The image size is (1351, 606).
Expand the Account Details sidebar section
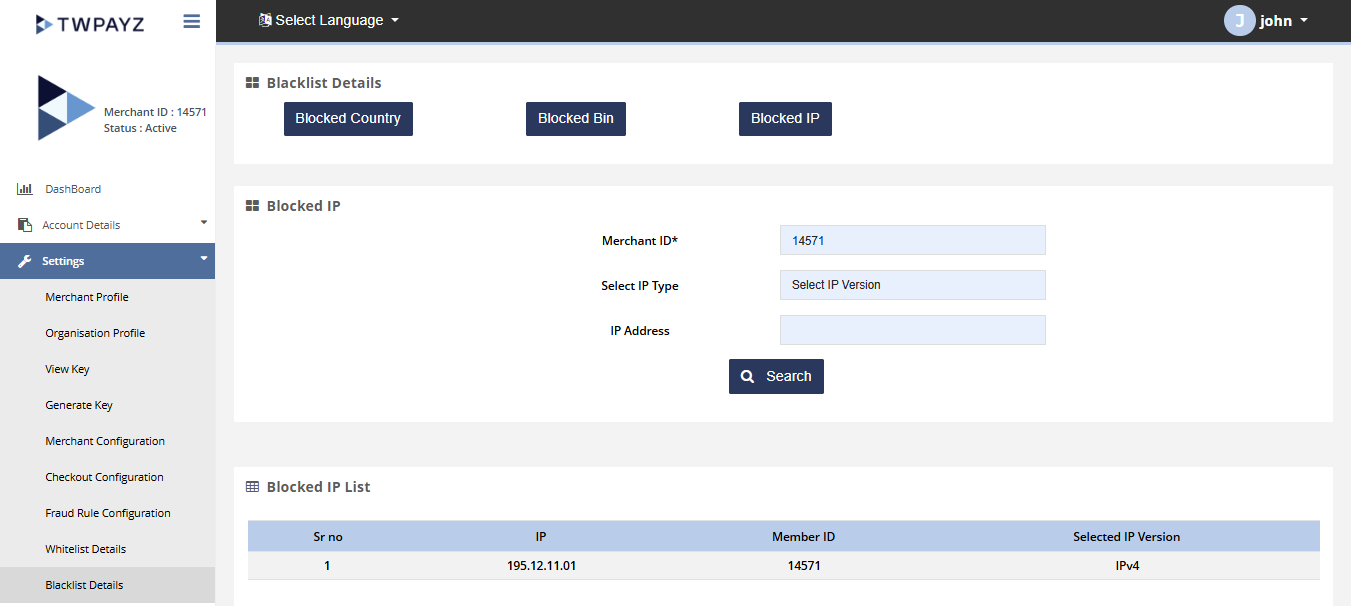pyautogui.click(x=204, y=222)
